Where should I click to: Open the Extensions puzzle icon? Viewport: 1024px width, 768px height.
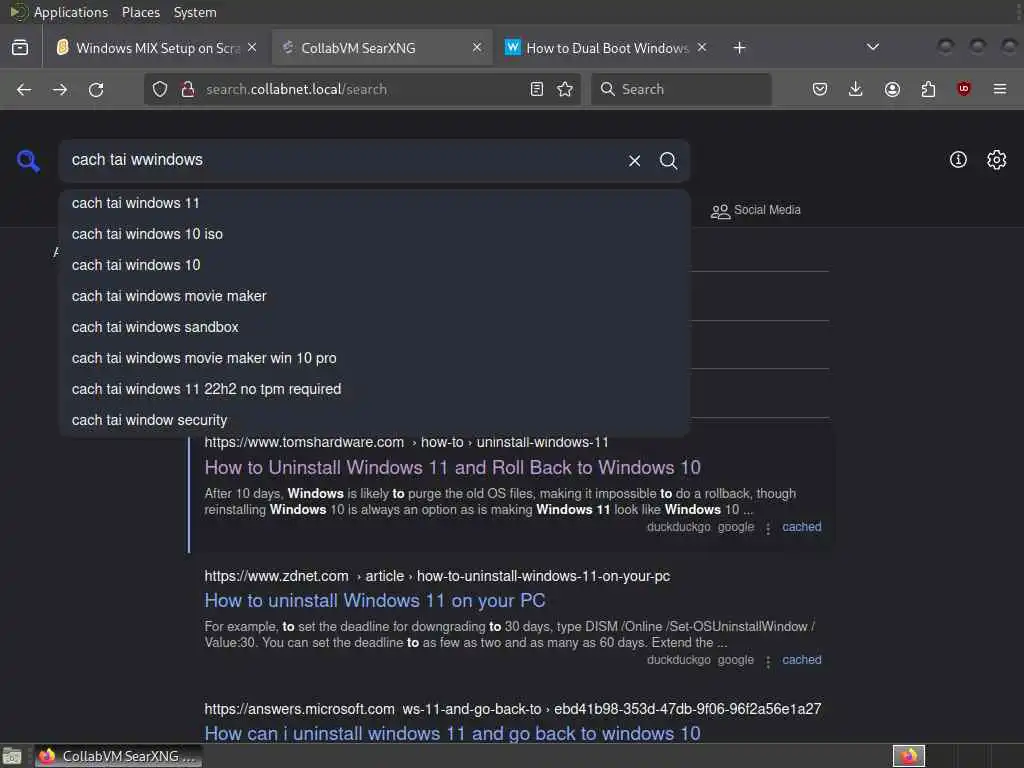(x=928, y=89)
